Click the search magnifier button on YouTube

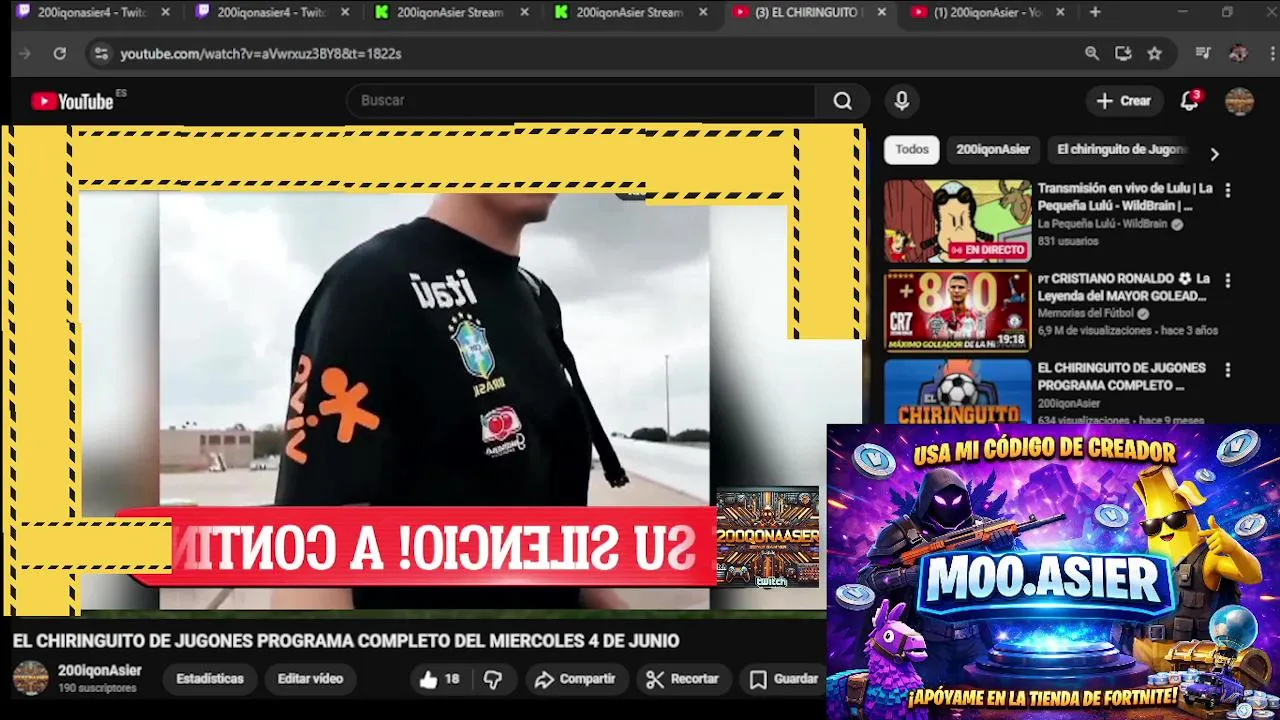[x=842, y=101]
